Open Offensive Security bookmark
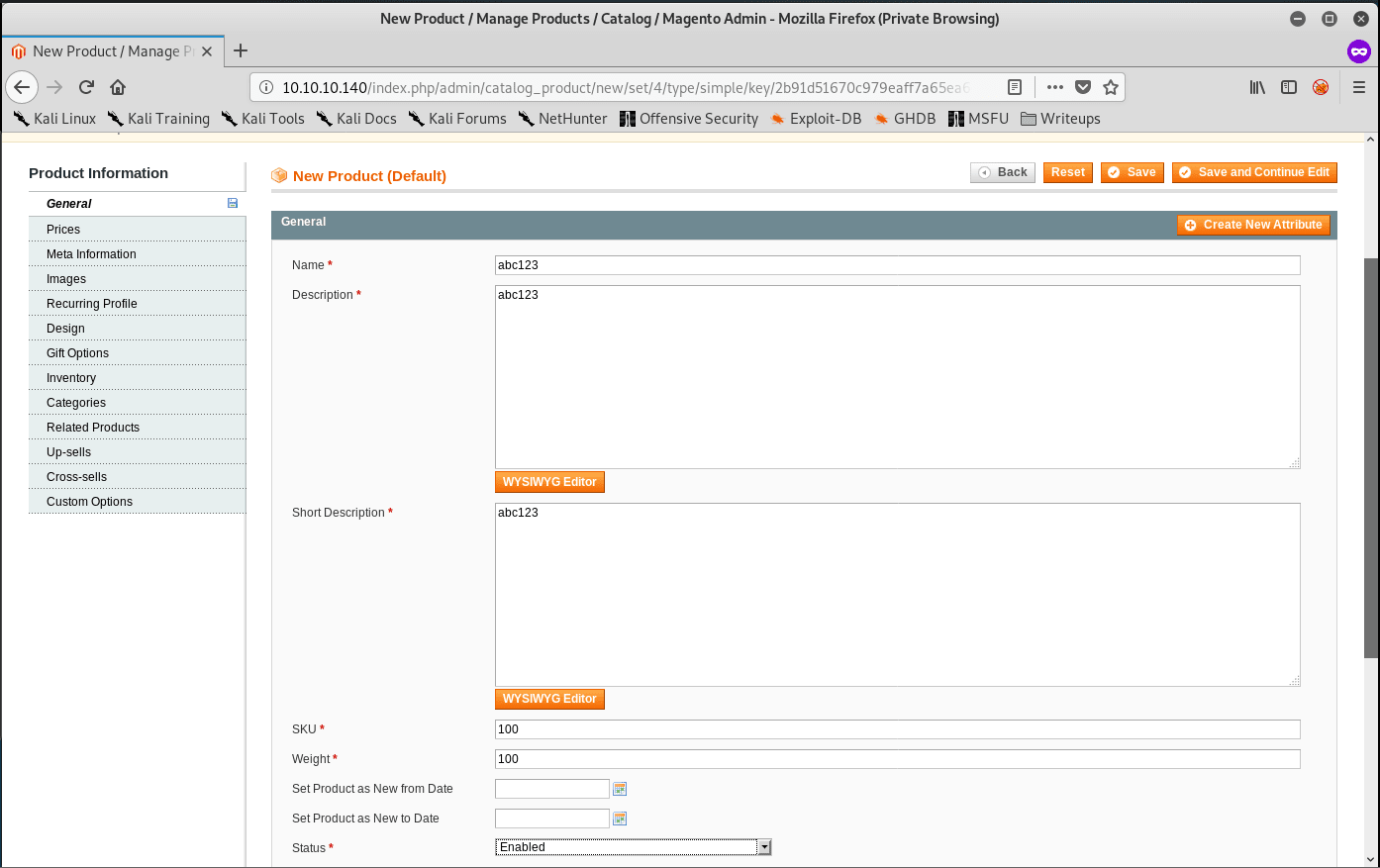The width and height of the screenshot is (1380, 868). pos(689,119)
